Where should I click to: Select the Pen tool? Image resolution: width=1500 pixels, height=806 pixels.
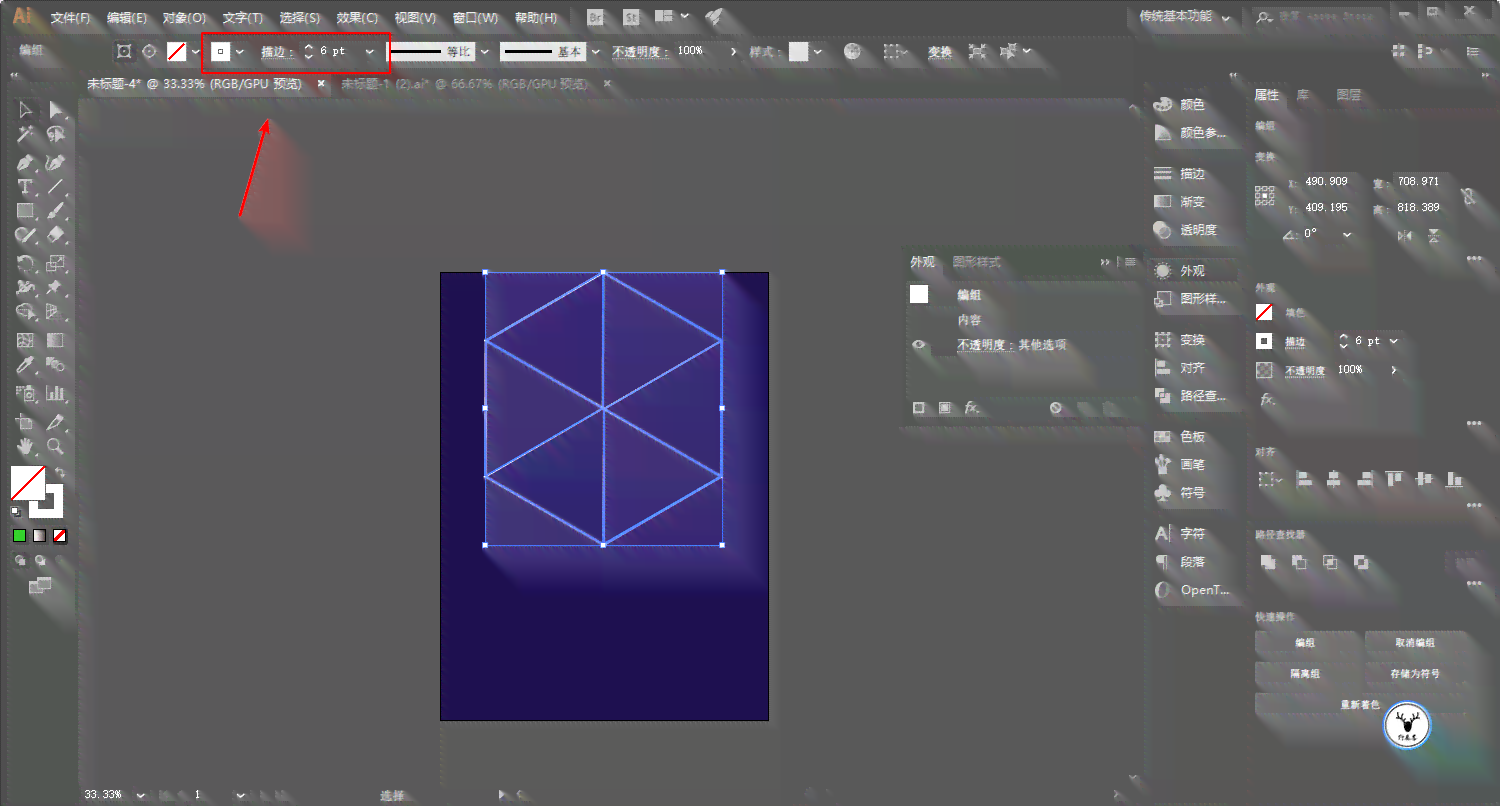[x=26, y=162]
